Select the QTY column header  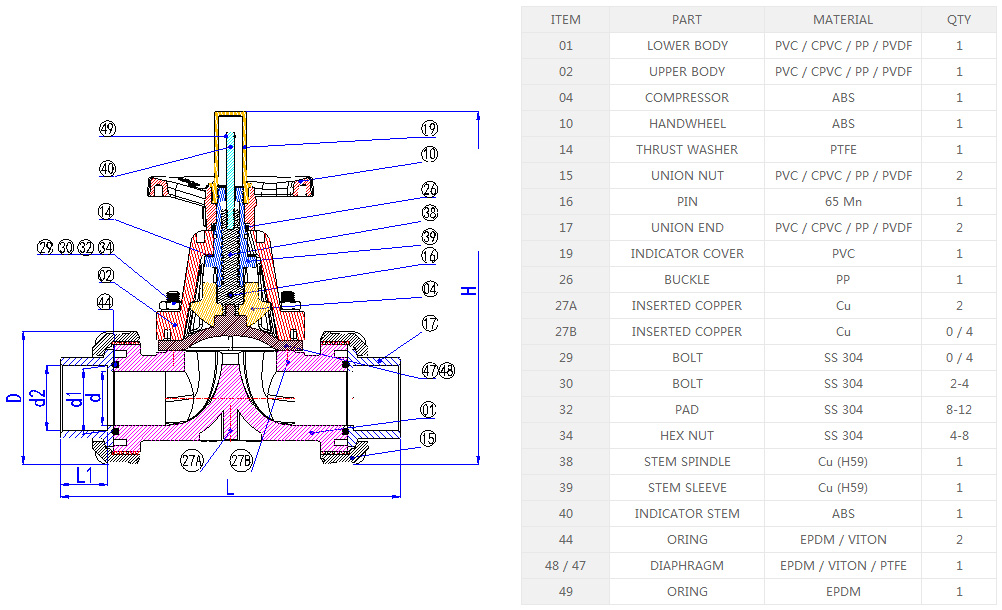[x=959, y=19]
